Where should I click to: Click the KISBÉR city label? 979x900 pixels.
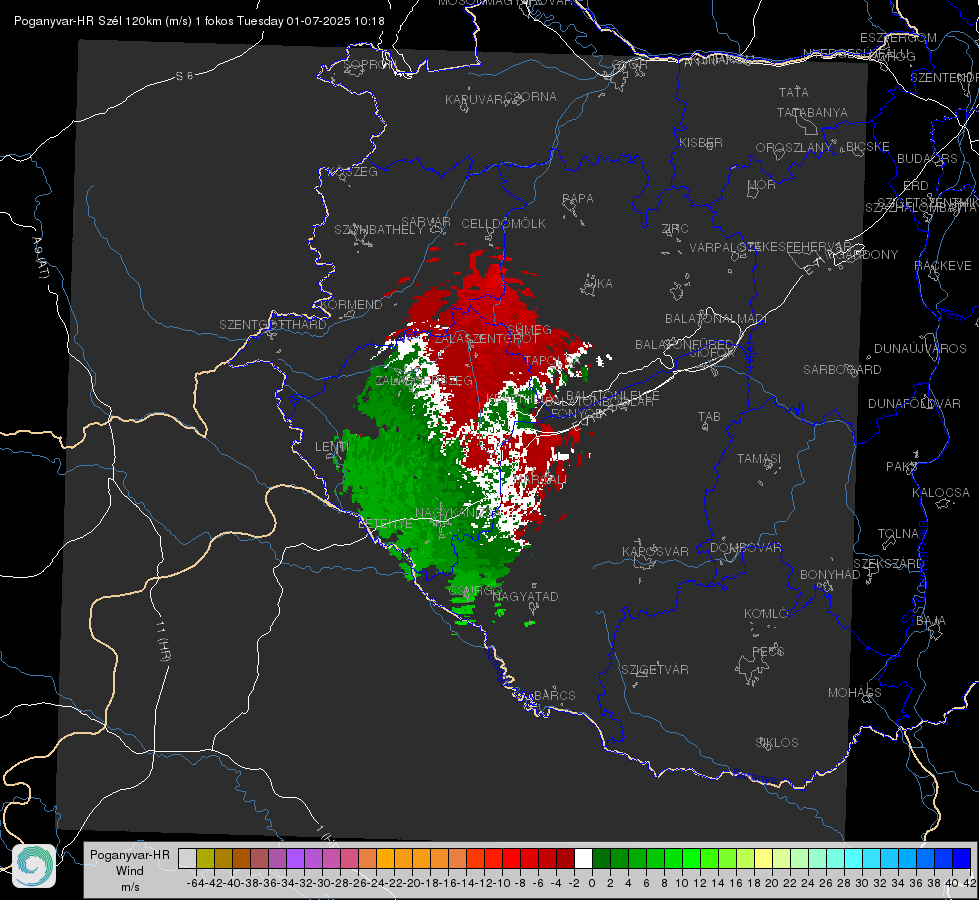tap(701, 143)
